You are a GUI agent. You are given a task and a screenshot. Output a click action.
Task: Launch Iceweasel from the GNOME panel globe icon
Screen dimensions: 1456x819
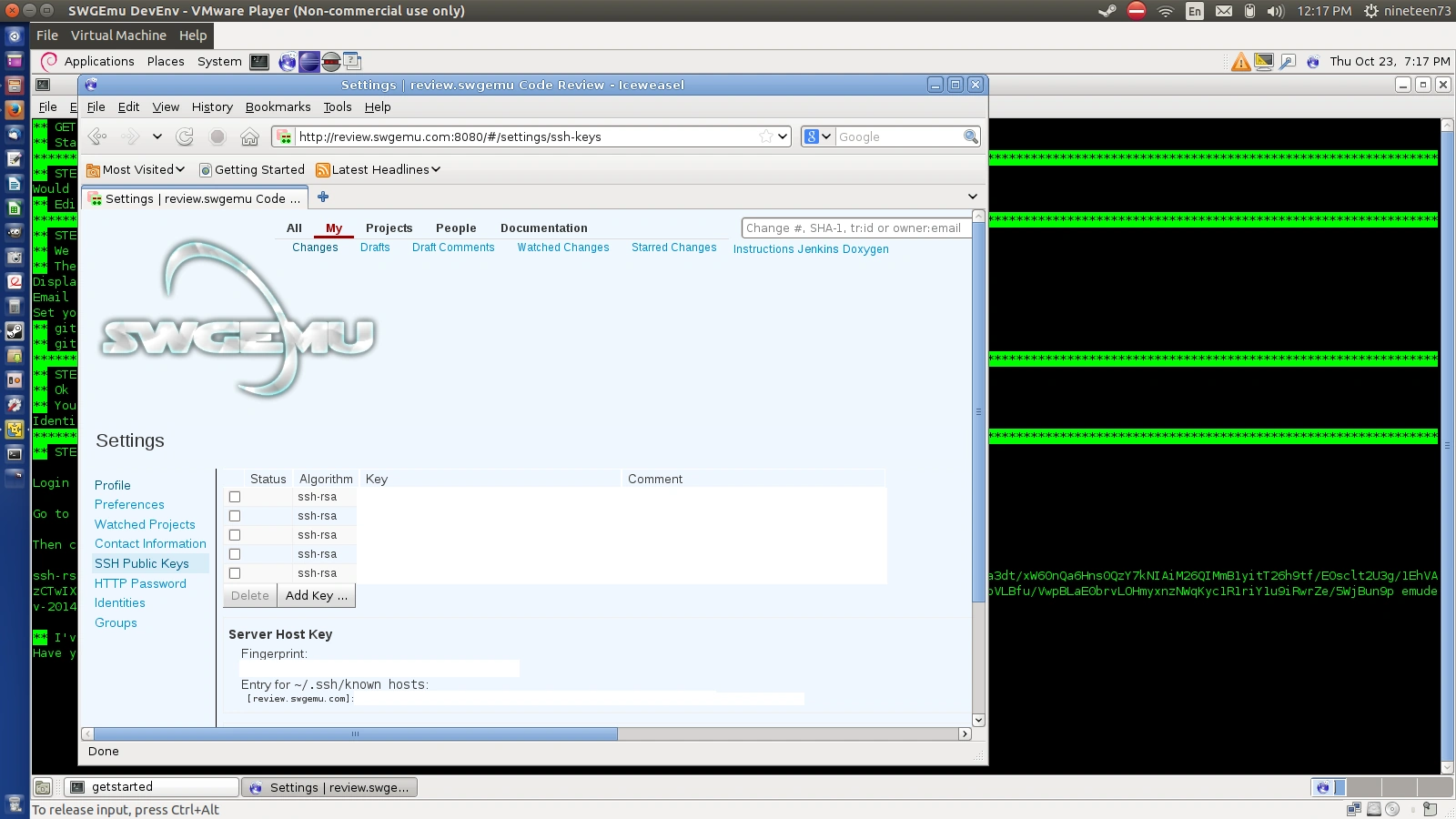[x=288, y=62]
